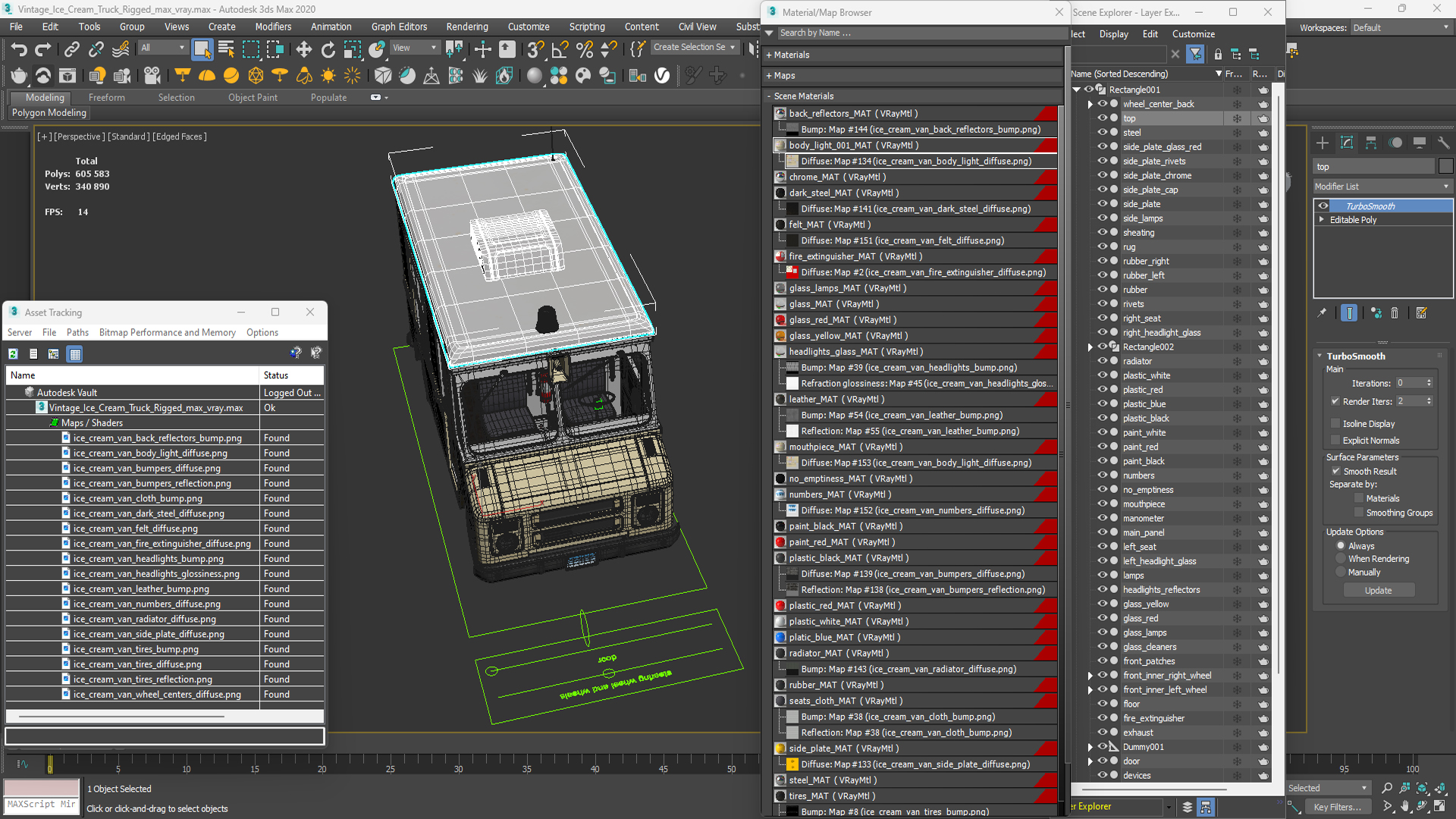Switch to Freeform ribbon tab
1456x819 pixels.
click(x=106, y=97)
